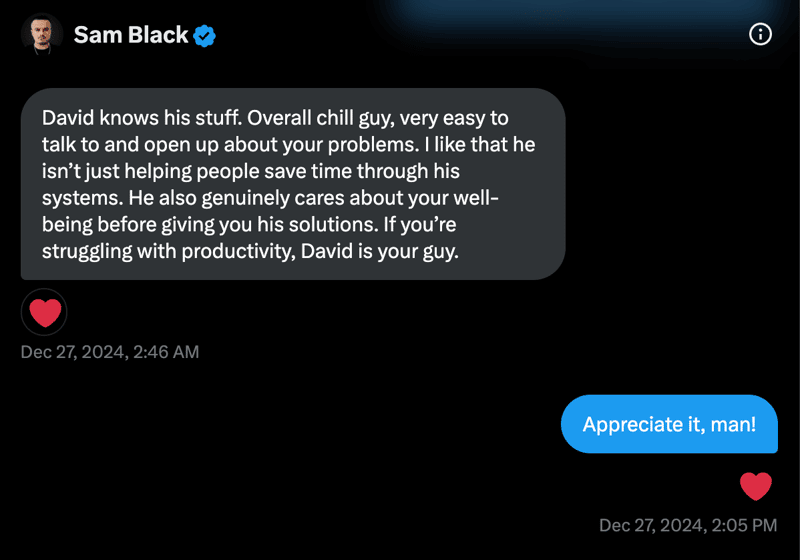Click the line starting 'isn't just helping people'
This screenshot has width=800, height=560.
(288, 171)
